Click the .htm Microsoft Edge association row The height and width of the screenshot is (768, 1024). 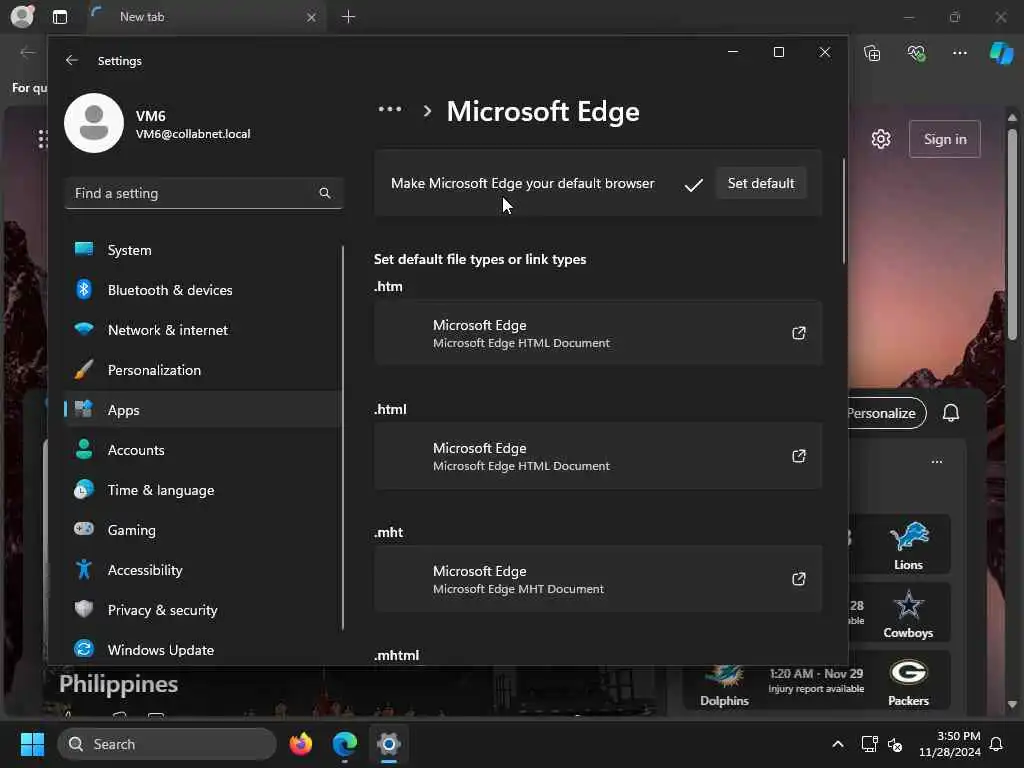point(598,333)
